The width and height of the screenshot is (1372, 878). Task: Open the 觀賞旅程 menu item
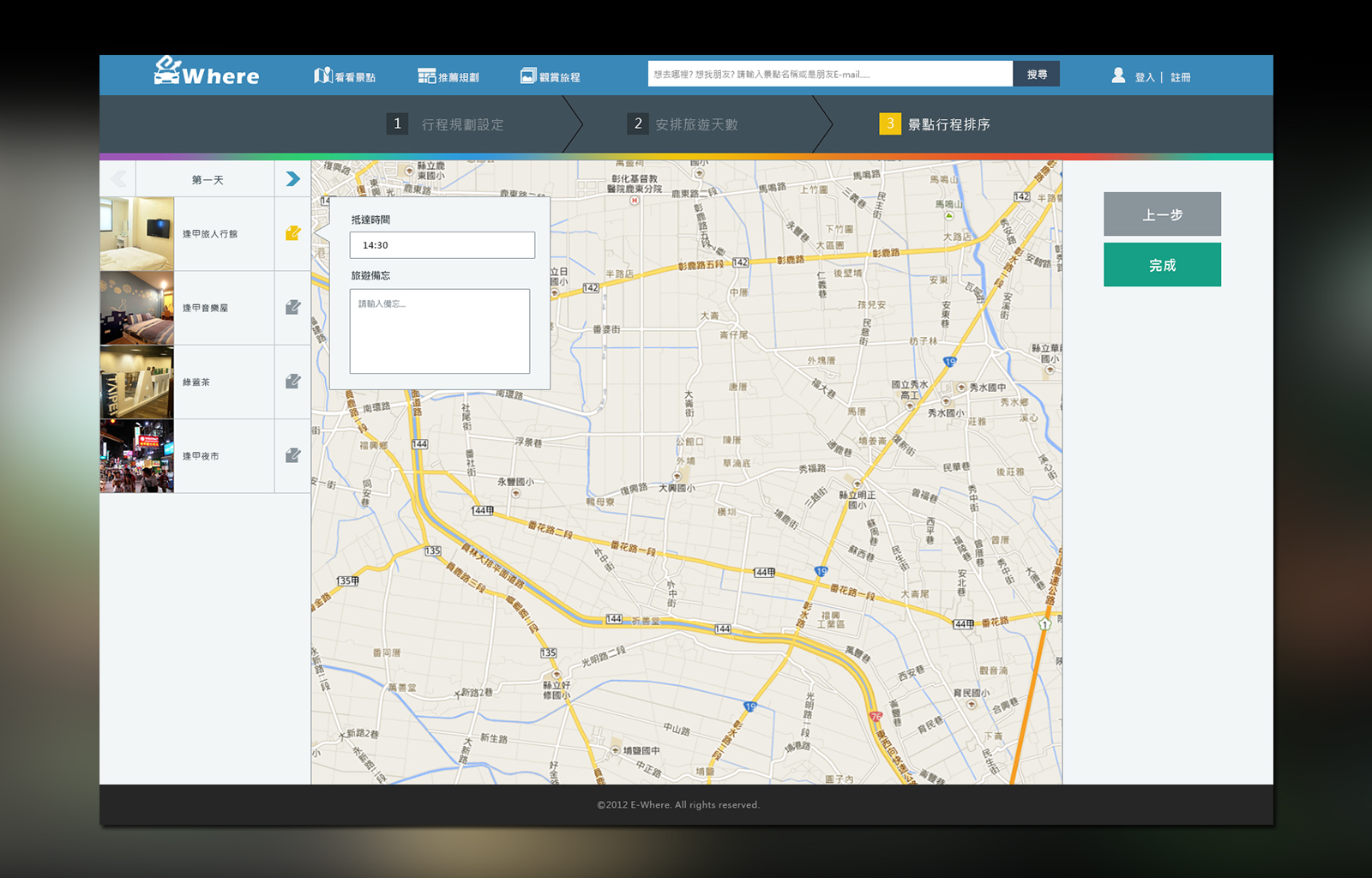click(551, 76)
